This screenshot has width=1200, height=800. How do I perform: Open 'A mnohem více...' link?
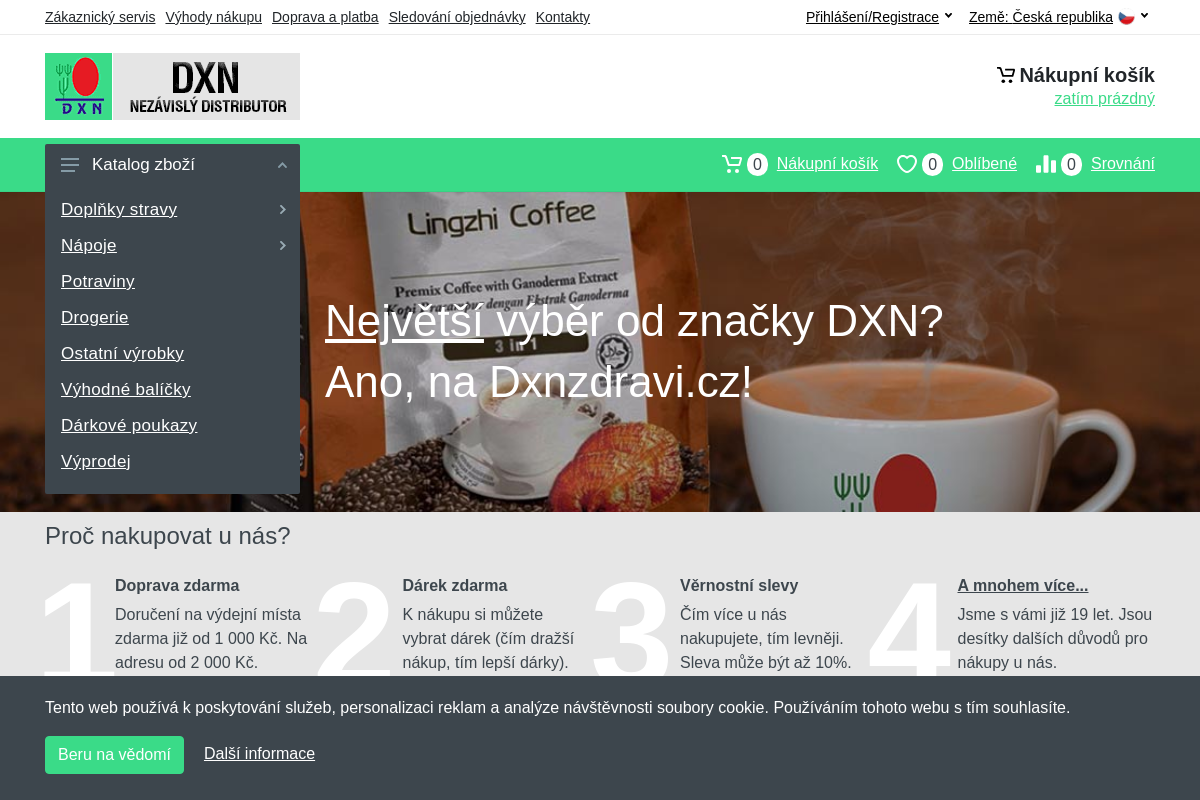1023,586
